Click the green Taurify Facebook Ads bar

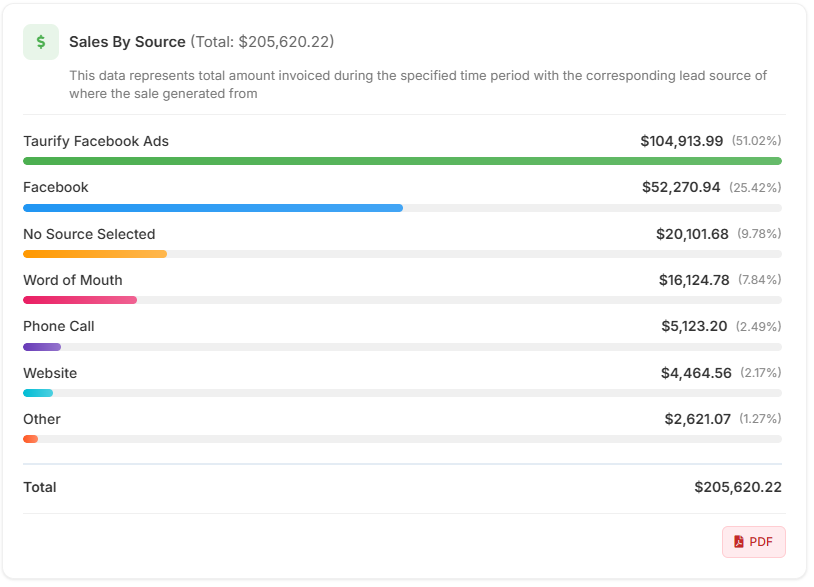click(402, 161)
